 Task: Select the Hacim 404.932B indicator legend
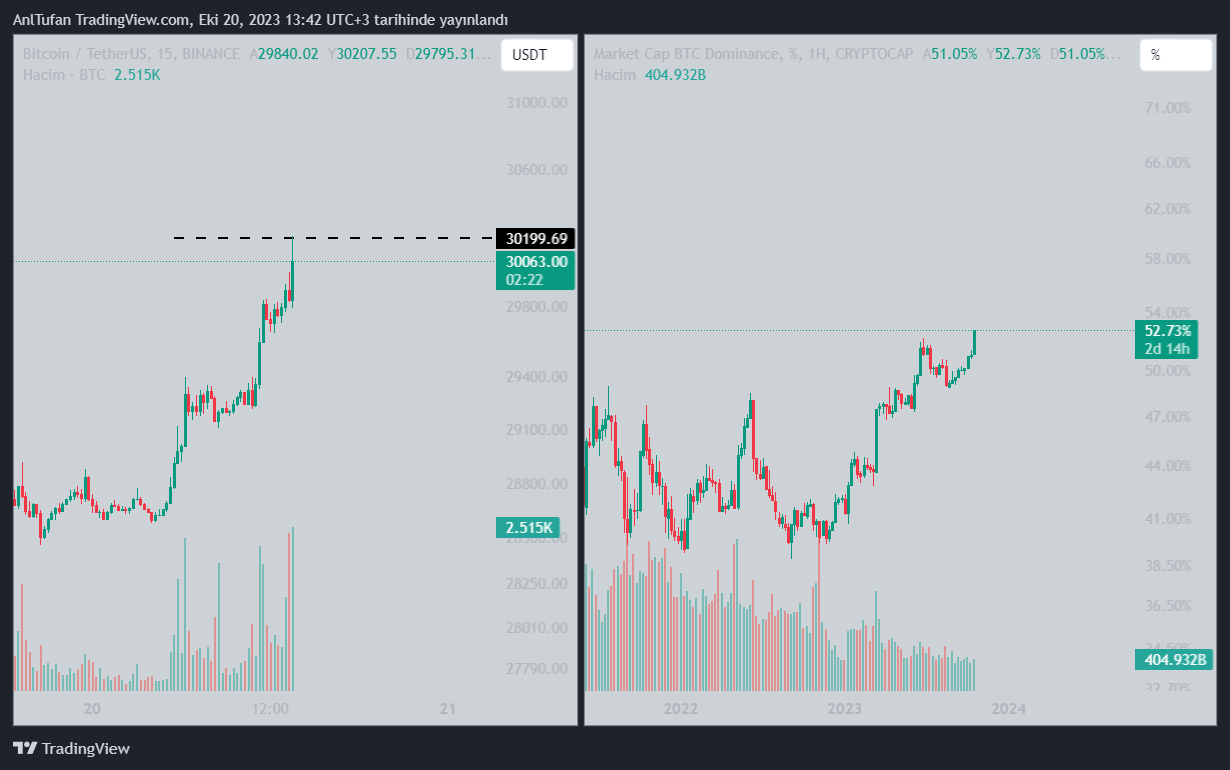(649, 75)
